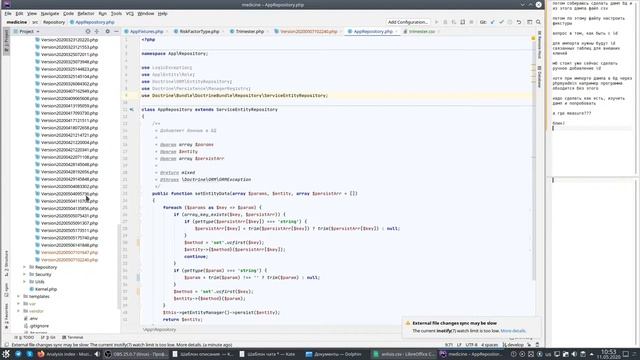Open the Favorites tool window side button
The width and height of the screenshot is (640, 360).
click(6, 316)
